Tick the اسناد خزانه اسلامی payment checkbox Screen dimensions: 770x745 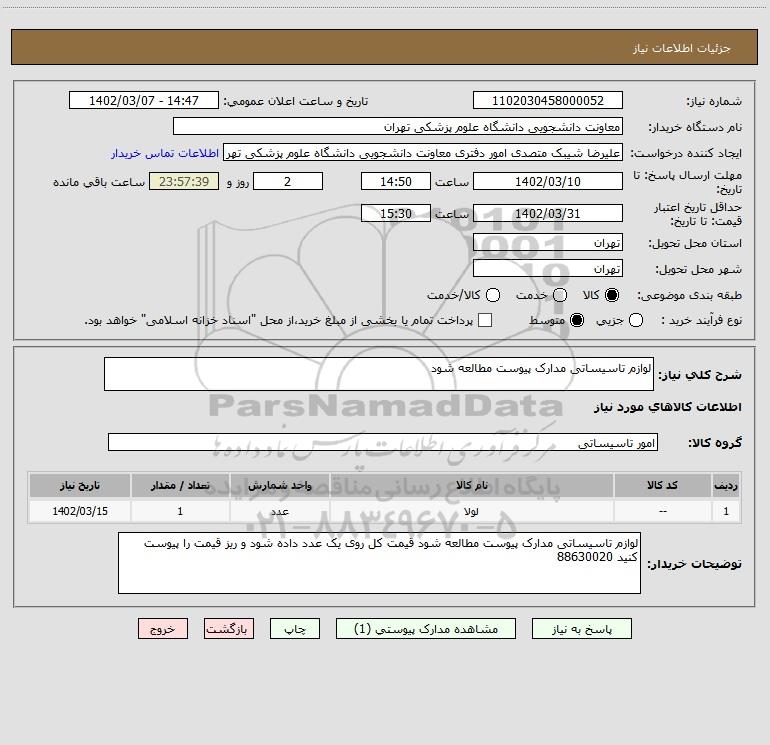[485, 320]
